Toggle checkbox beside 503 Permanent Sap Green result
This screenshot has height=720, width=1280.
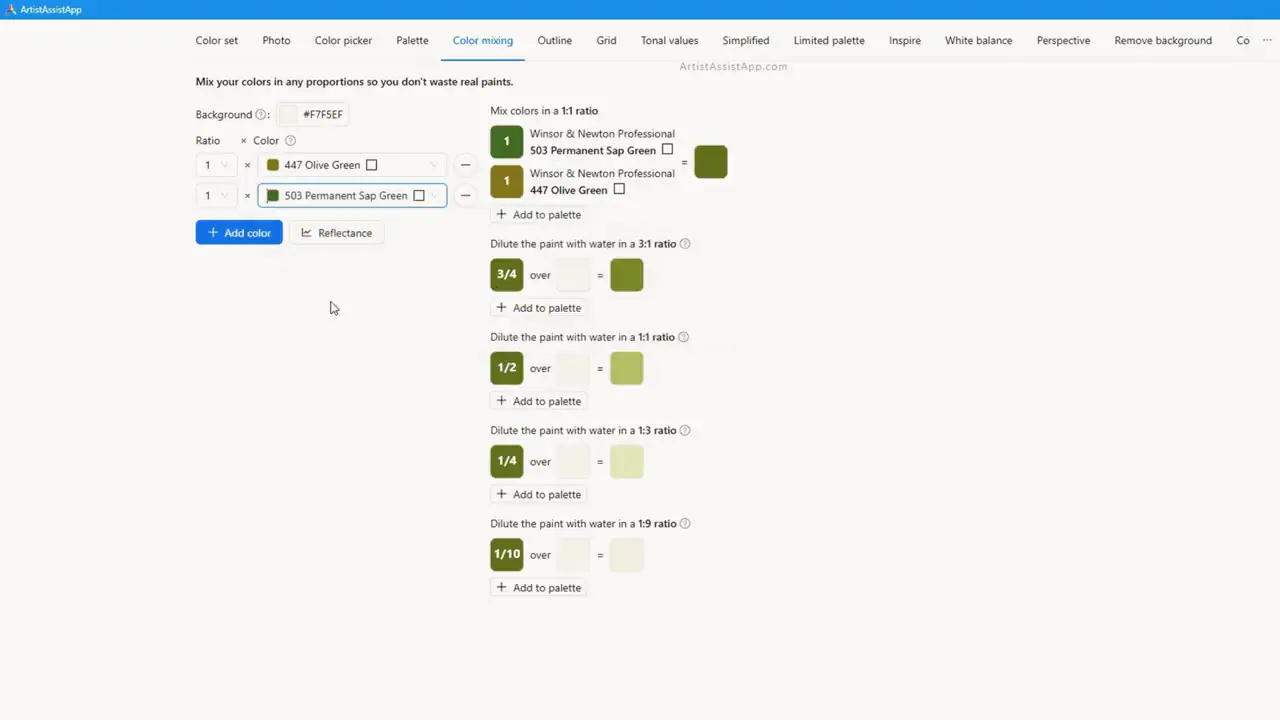667,150
